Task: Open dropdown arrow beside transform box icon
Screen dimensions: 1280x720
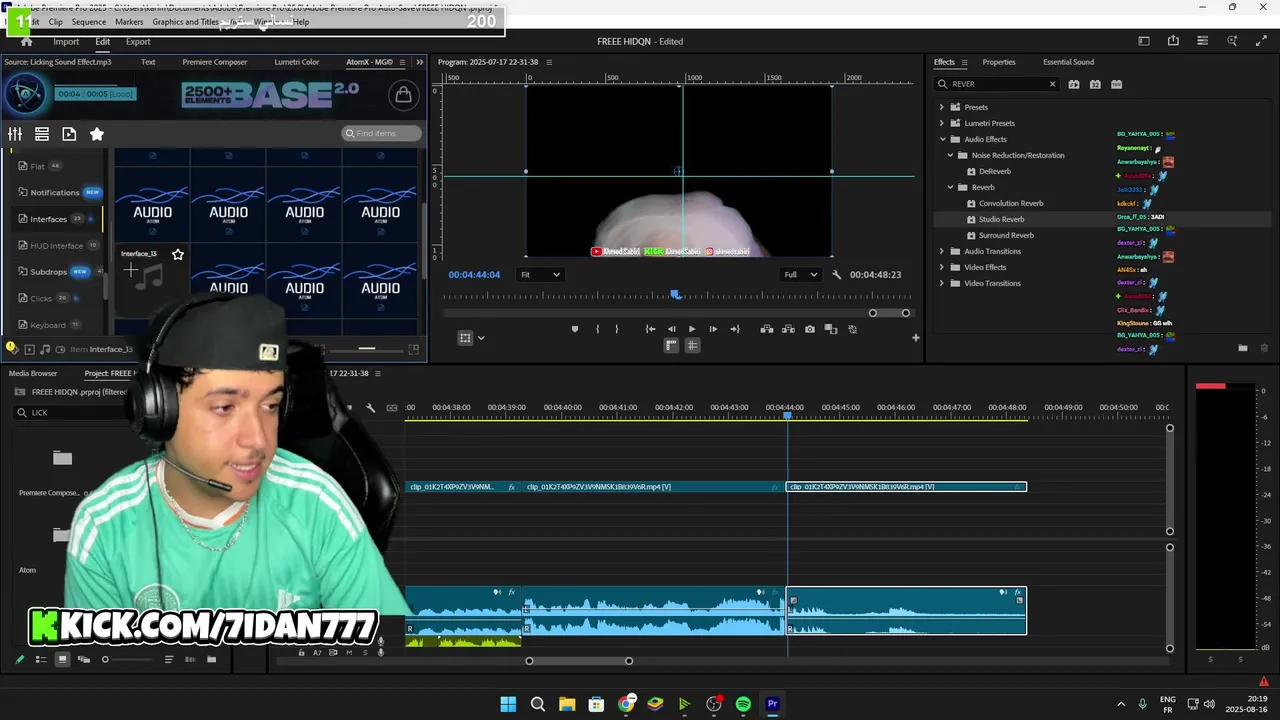Action: pos(481,338)
